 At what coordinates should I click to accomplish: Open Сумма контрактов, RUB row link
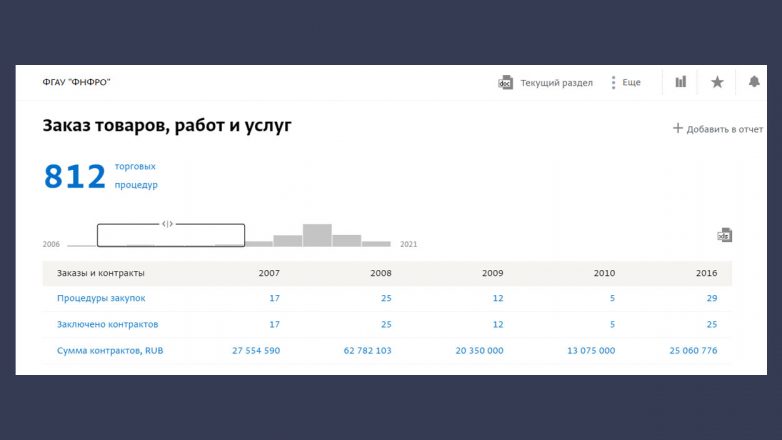click(x=110, y=350)
